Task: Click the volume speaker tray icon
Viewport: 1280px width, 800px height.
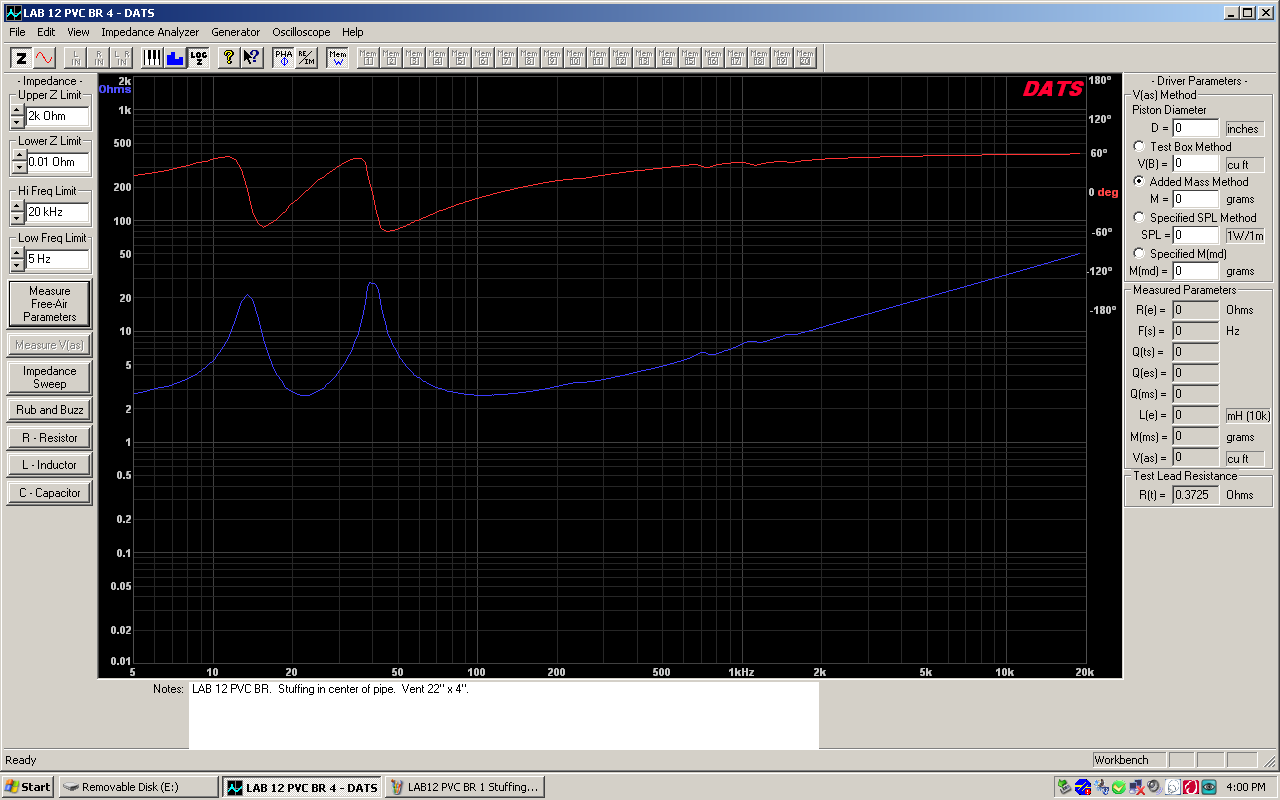Action: (1154, 787)
